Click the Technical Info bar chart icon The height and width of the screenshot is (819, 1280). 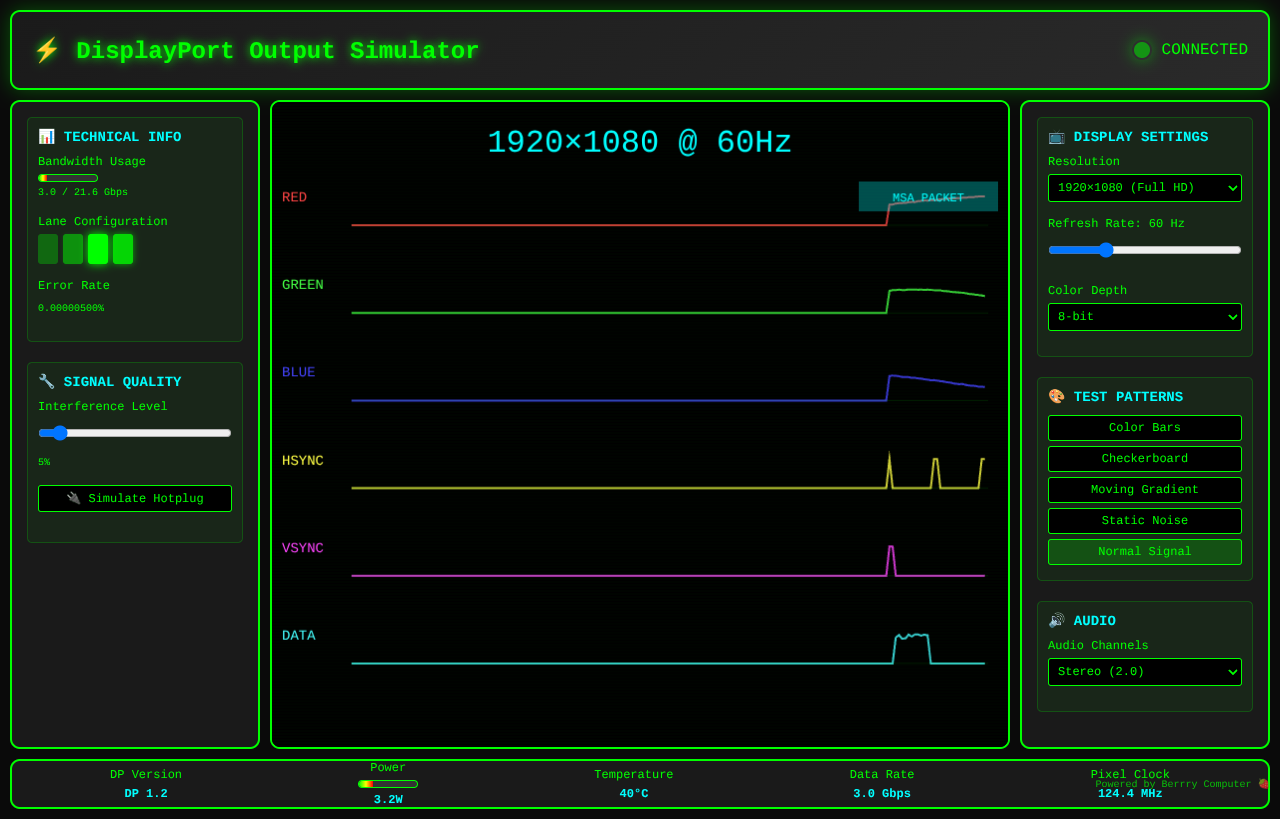click(x=47, y=136)
